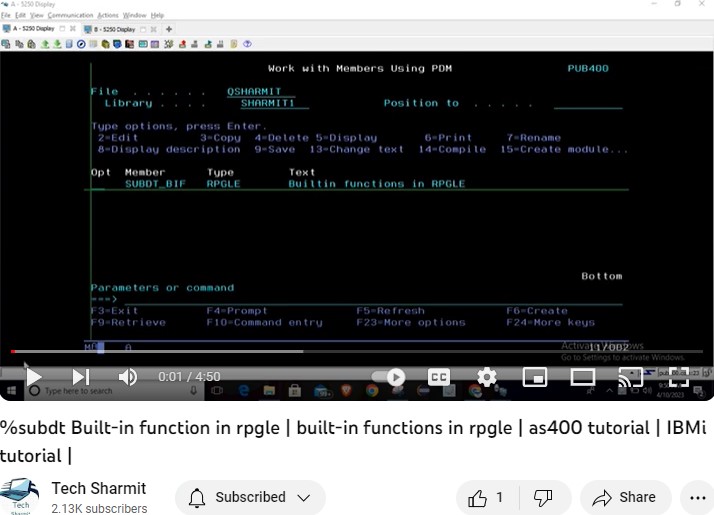This screenshot has height=515, width=714.
Task: Click the teal screen toolbar icon
Action: pos(143,44)
